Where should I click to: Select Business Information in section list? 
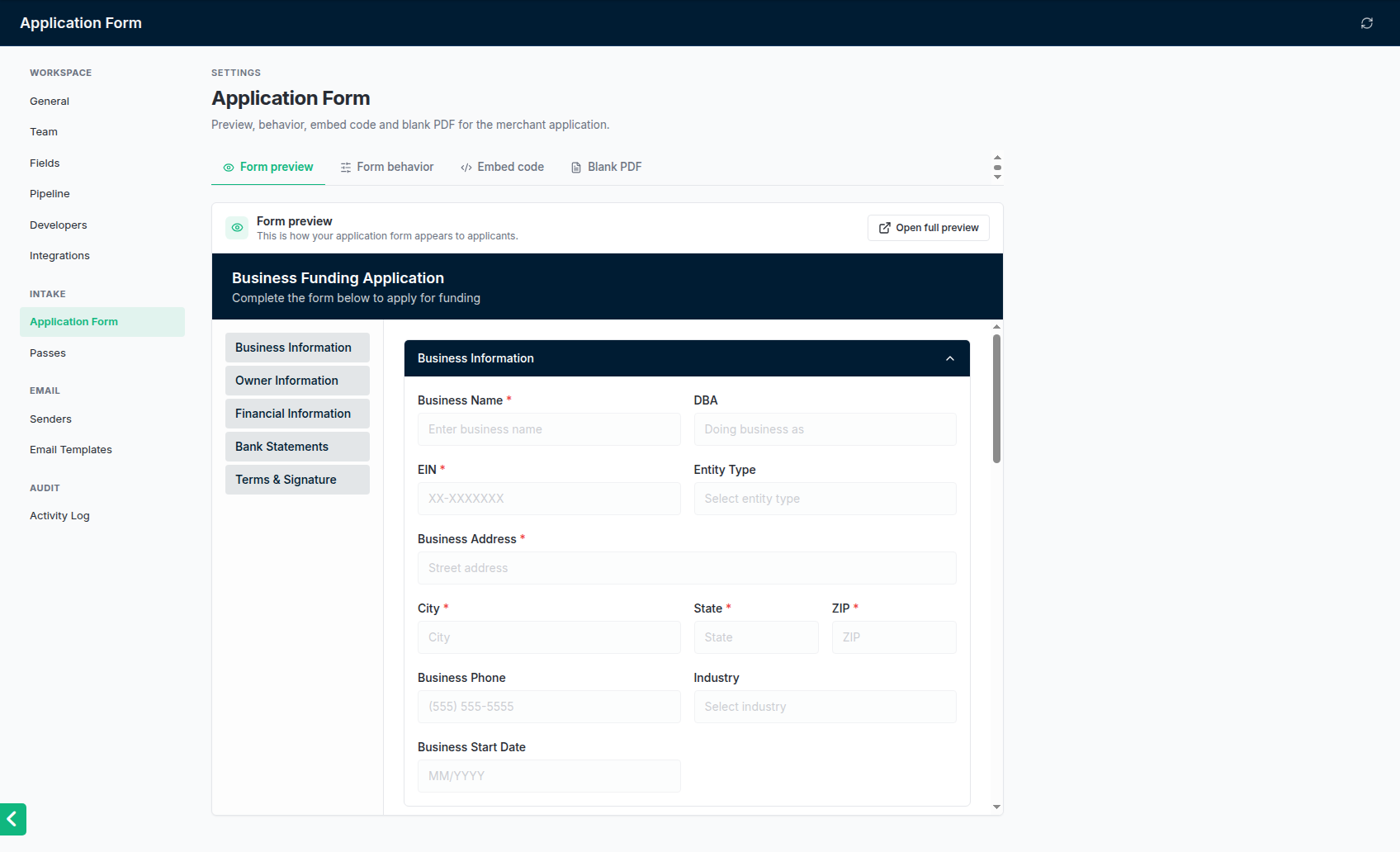[297, 348]
